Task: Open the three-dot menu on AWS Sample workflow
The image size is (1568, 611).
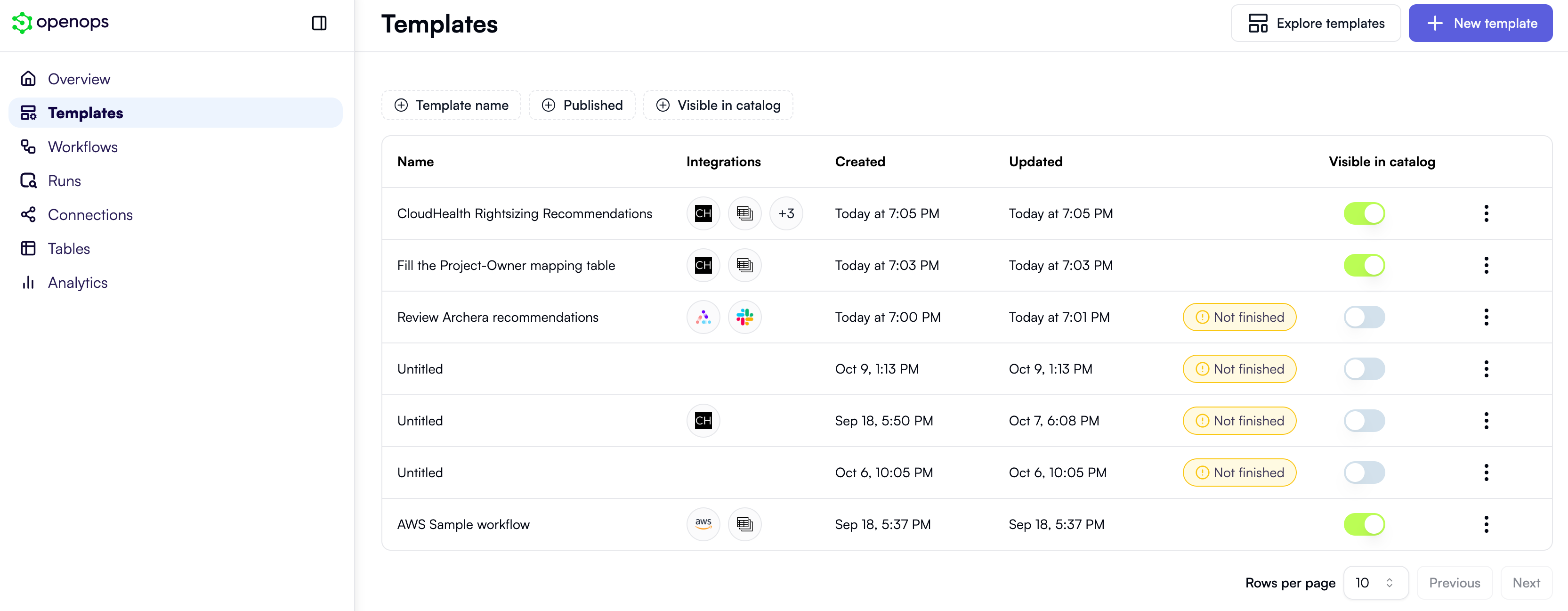Action: point(1487,524)
